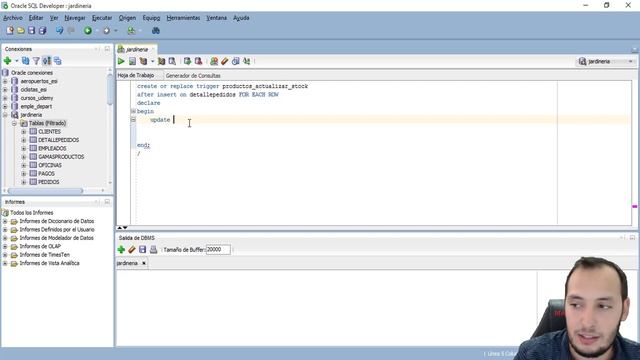Viewport: 640px width, 360px height.
Task: Collapse the update line fold marker
Action: (133, 120)
